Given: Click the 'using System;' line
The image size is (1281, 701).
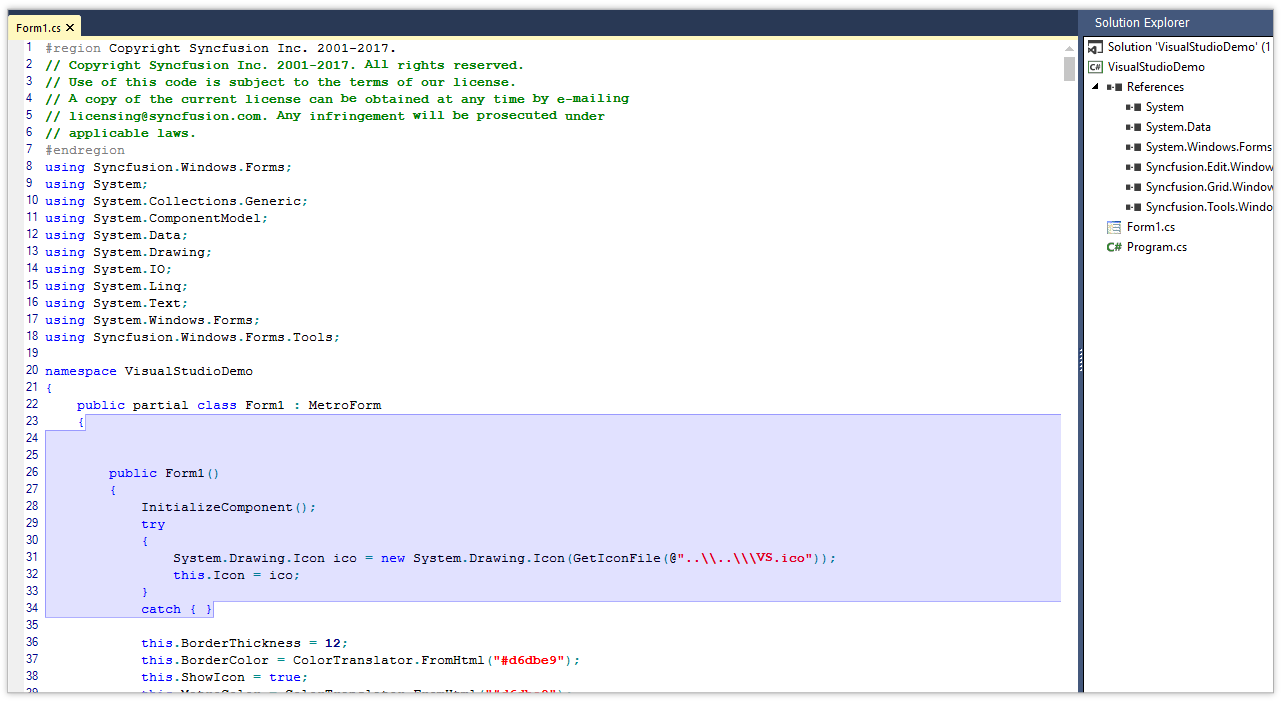Looking at the screenshot, I should coord(96,184).
